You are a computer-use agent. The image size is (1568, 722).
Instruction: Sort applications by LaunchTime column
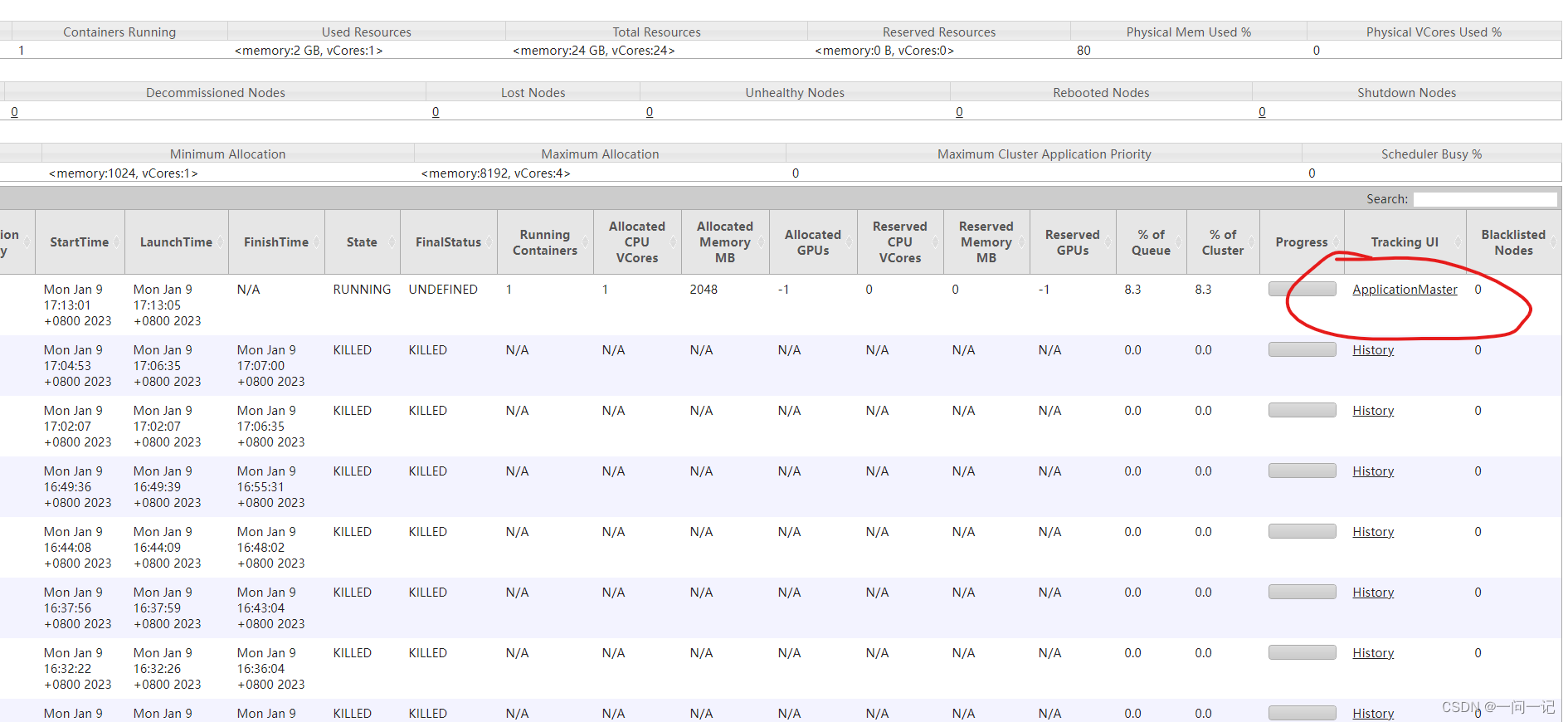click(x=176, y=242)
